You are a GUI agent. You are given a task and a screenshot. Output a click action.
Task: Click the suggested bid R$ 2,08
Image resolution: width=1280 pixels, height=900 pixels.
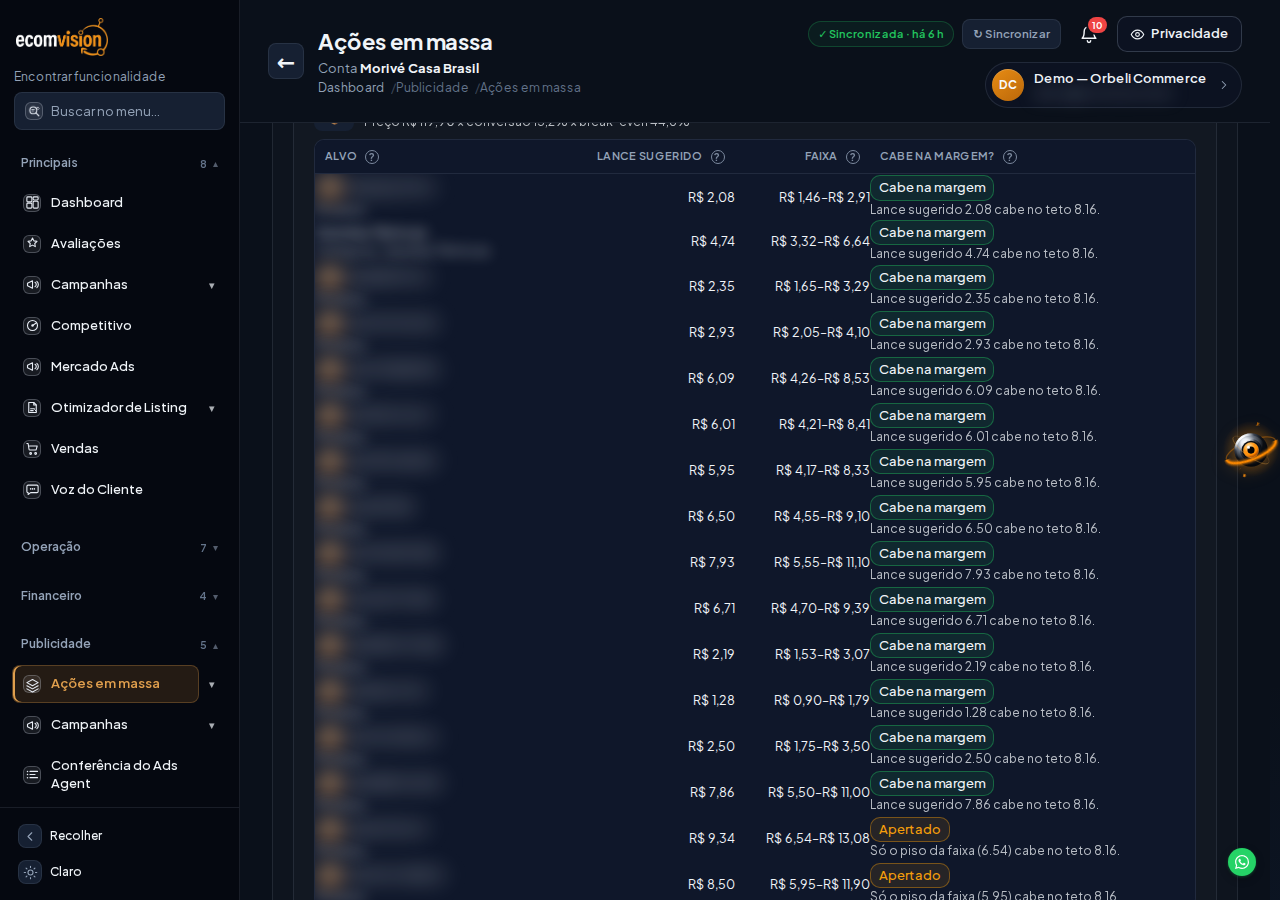711,197
